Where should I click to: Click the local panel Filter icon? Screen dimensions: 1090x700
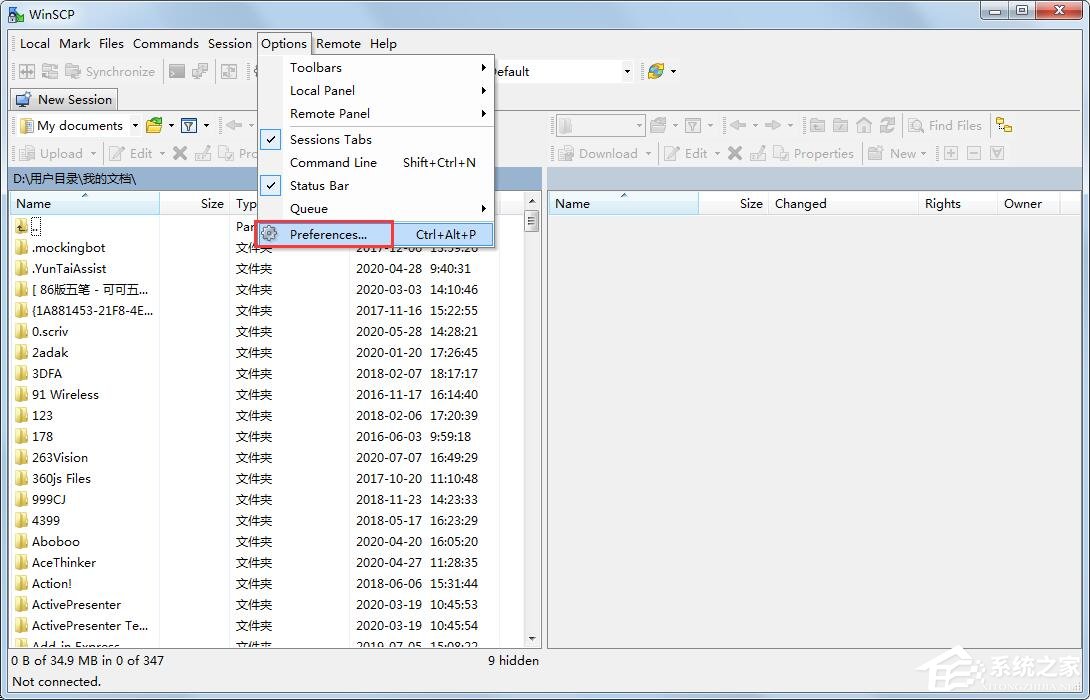coord(188,125)
